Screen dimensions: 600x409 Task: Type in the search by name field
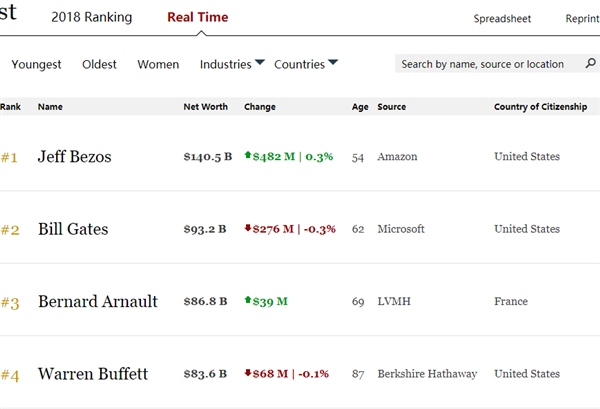tap(482, 64)
